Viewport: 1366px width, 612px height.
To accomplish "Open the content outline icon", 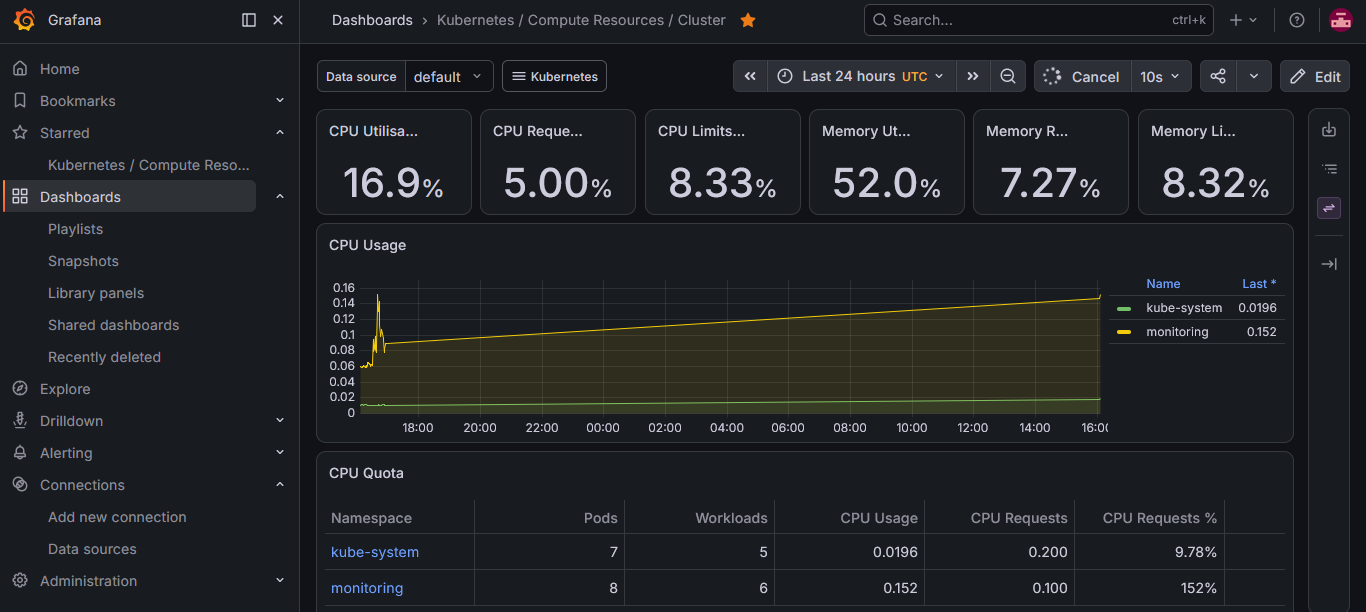I will tap(1329, 169).
